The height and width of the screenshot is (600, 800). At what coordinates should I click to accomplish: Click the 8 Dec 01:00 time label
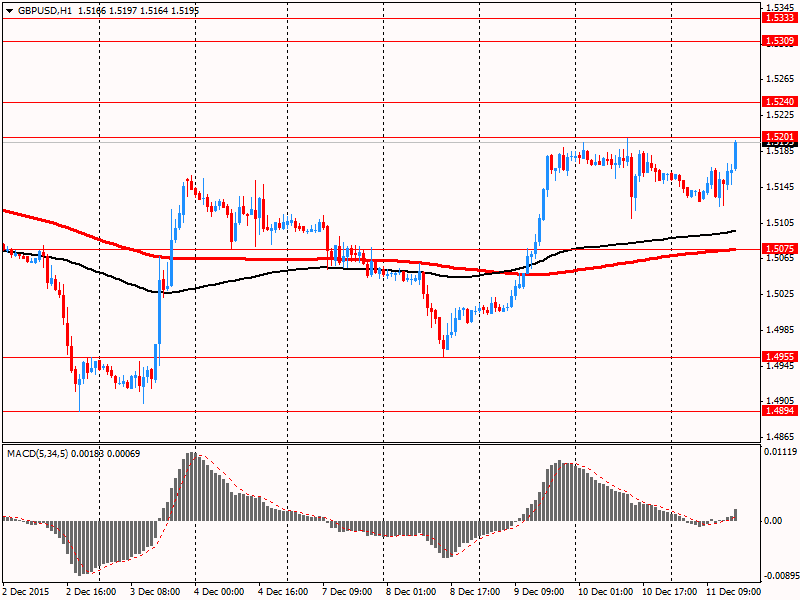[x=411, y=592]
